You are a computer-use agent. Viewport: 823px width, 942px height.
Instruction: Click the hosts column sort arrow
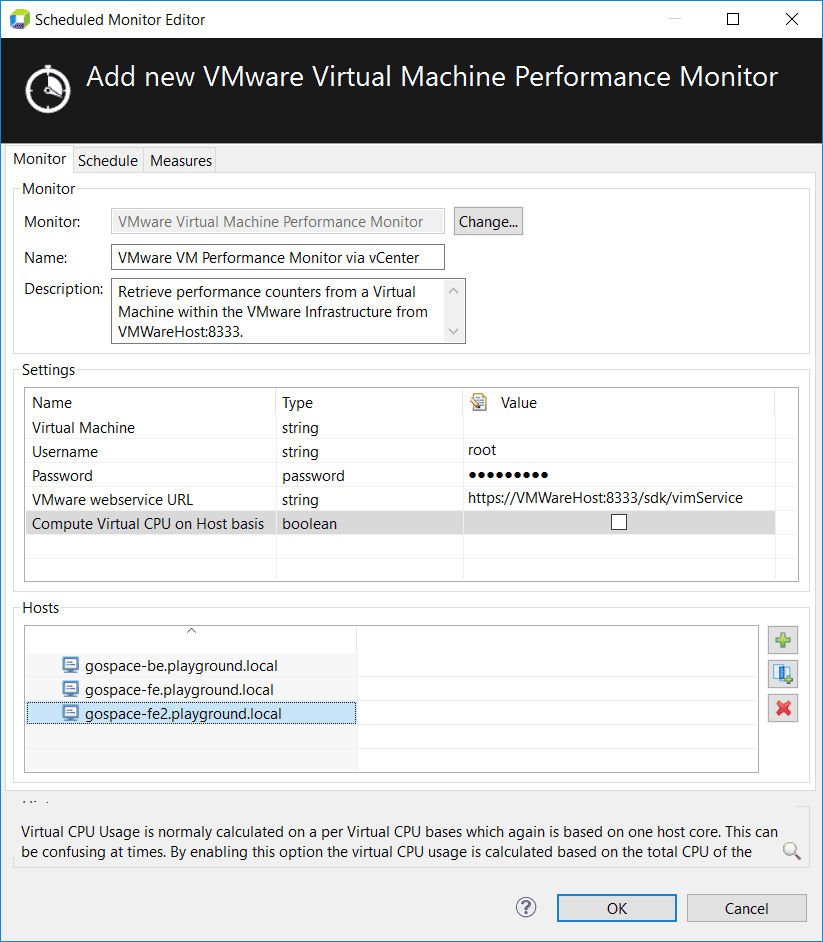click(192, 631)
